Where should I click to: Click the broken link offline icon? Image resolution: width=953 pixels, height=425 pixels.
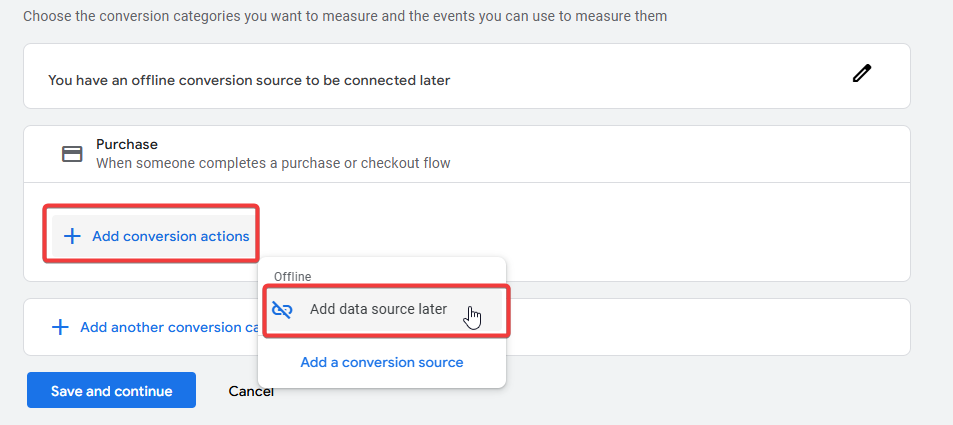click(282, 309)
